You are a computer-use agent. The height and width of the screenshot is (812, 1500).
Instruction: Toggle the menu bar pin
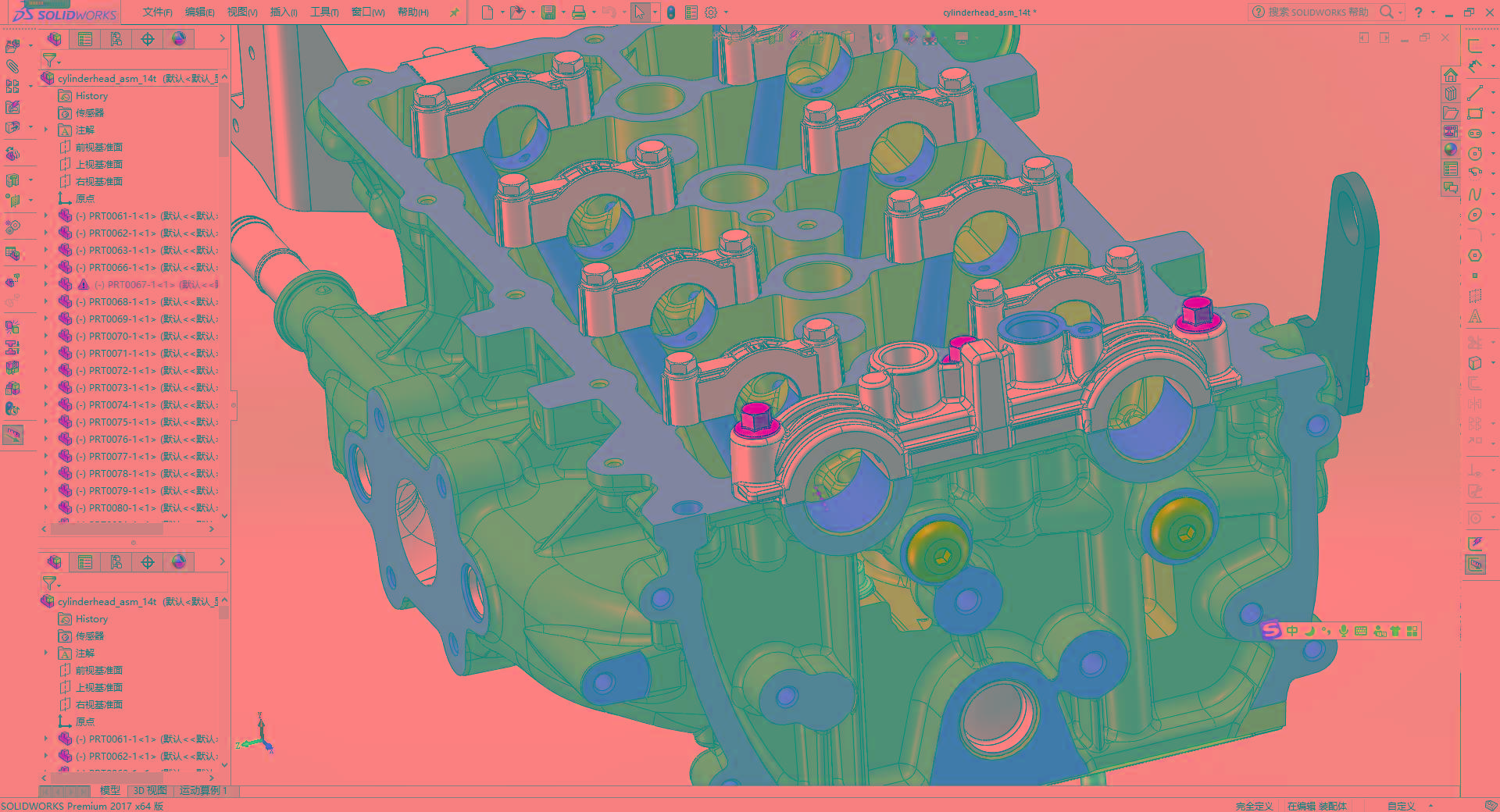tap(454, 12)
